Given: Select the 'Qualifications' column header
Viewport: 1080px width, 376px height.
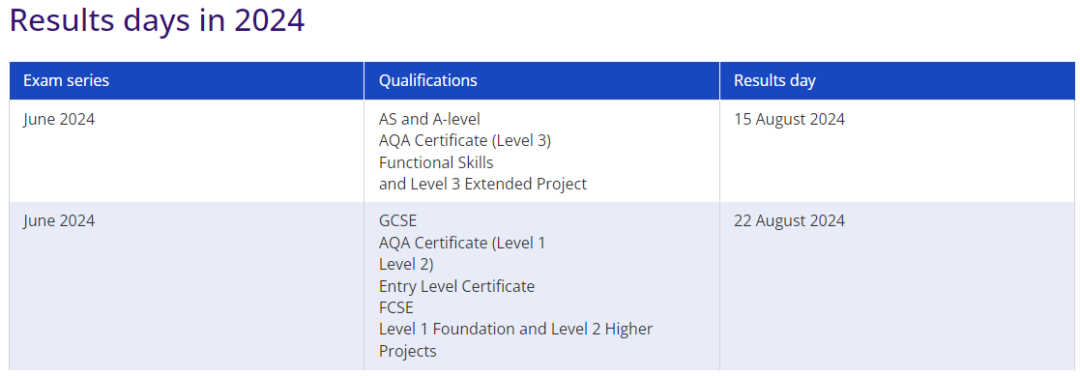Looking at the screenshot, I should coord(541,81).
